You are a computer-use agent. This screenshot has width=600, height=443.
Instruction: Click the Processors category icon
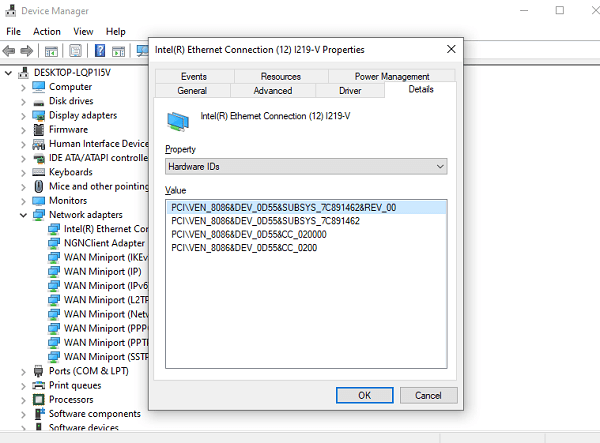39,399
